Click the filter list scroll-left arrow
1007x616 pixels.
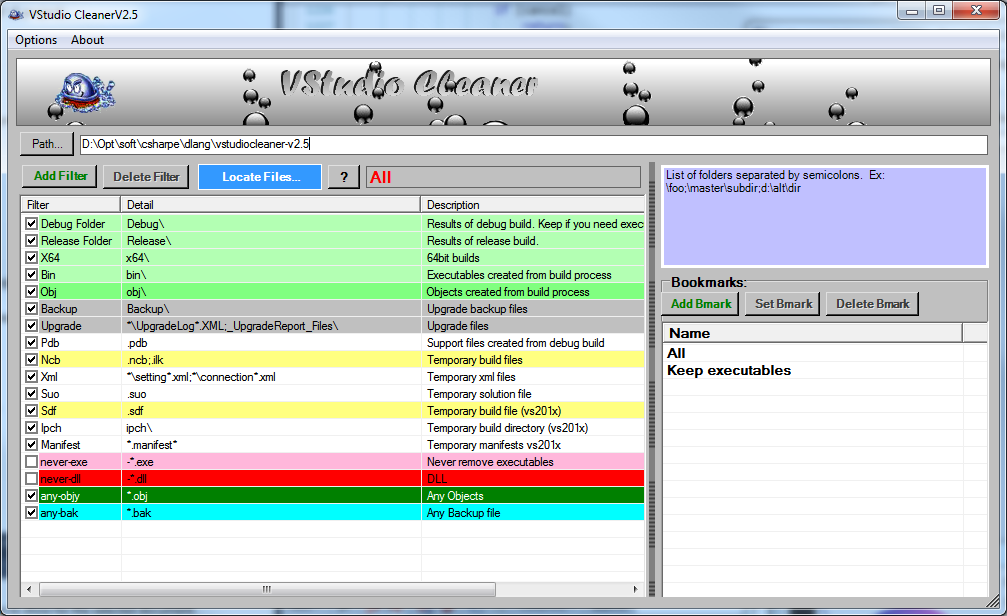point(29,589)
